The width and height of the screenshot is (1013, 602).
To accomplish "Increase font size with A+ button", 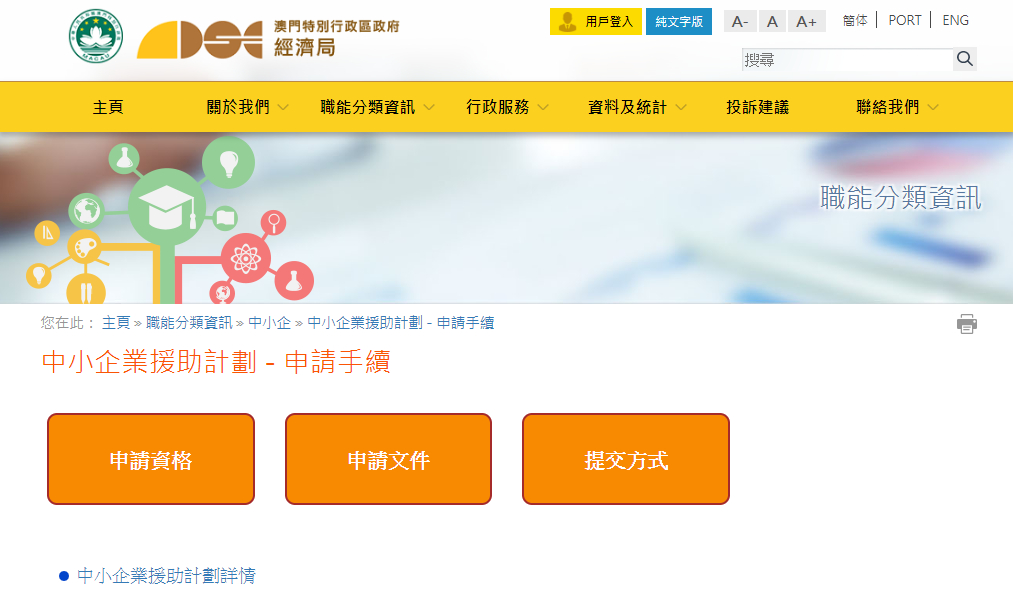I will tap(806, 21).
